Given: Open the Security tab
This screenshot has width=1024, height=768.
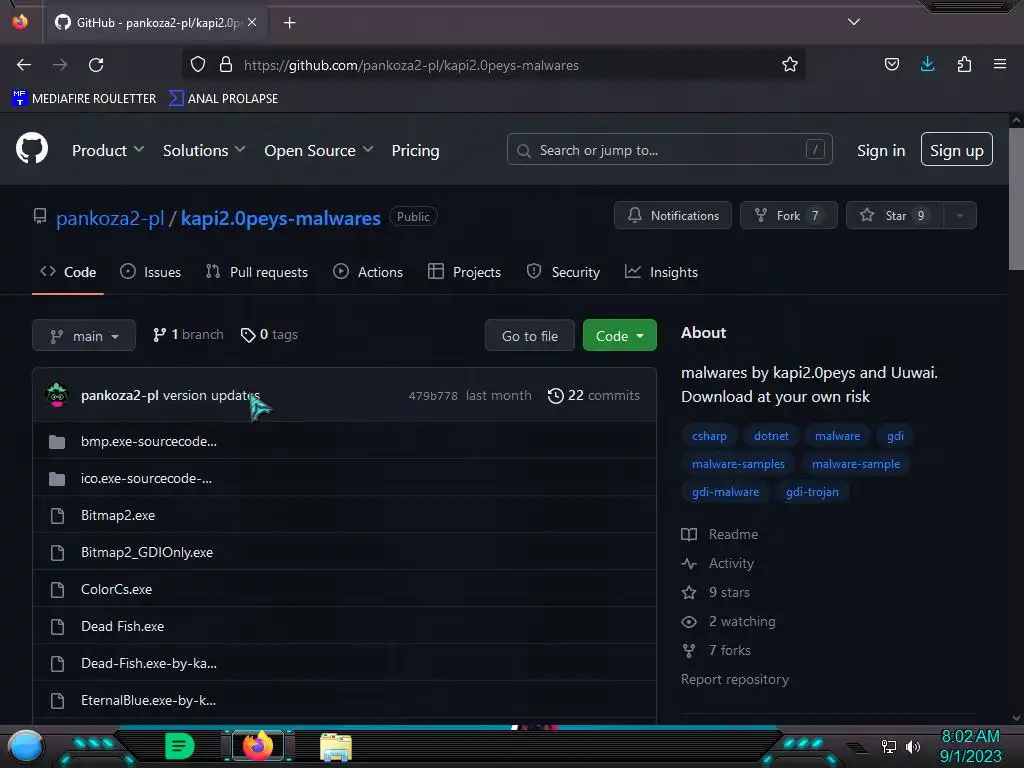Looking at the screenshot, I should [x=563, y=272].
